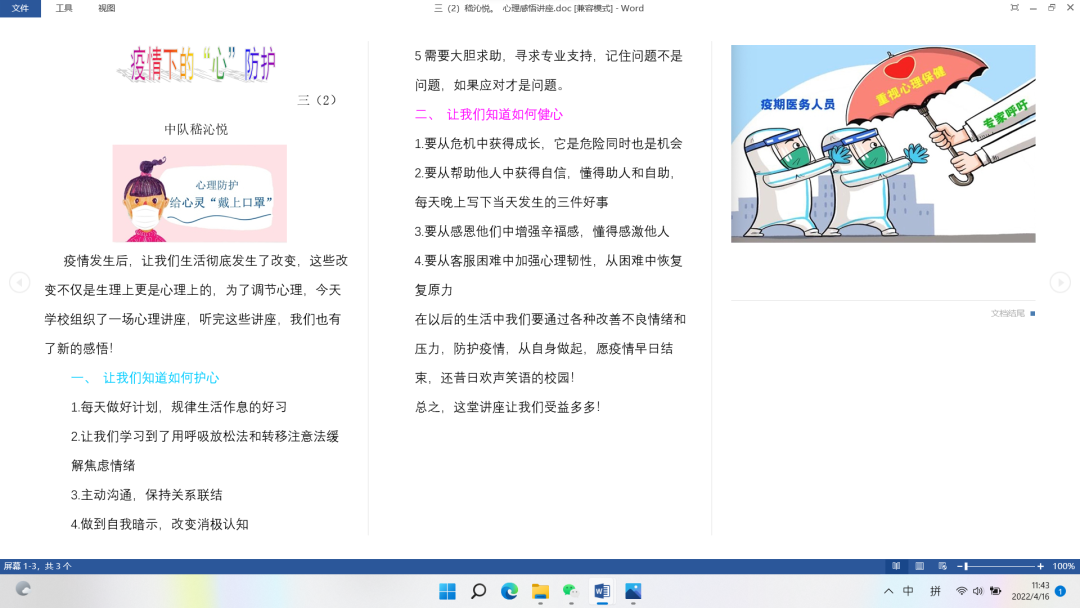The width and height of the screenshot is (1080, 608).
Task: Switch to Print Layout view
Action: (919, 566)
